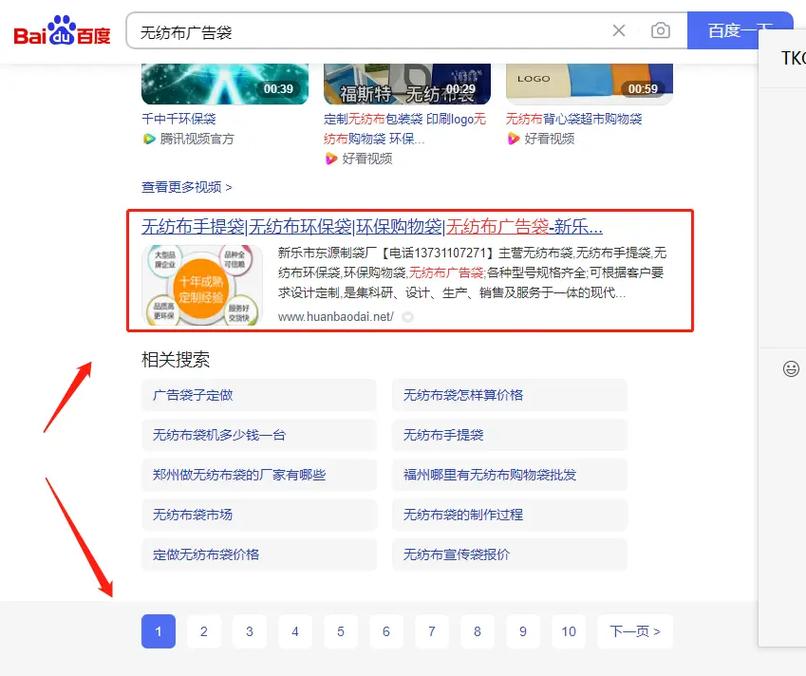Click the 好看视频 icon under the 无纺布背心袋 video

516,139
